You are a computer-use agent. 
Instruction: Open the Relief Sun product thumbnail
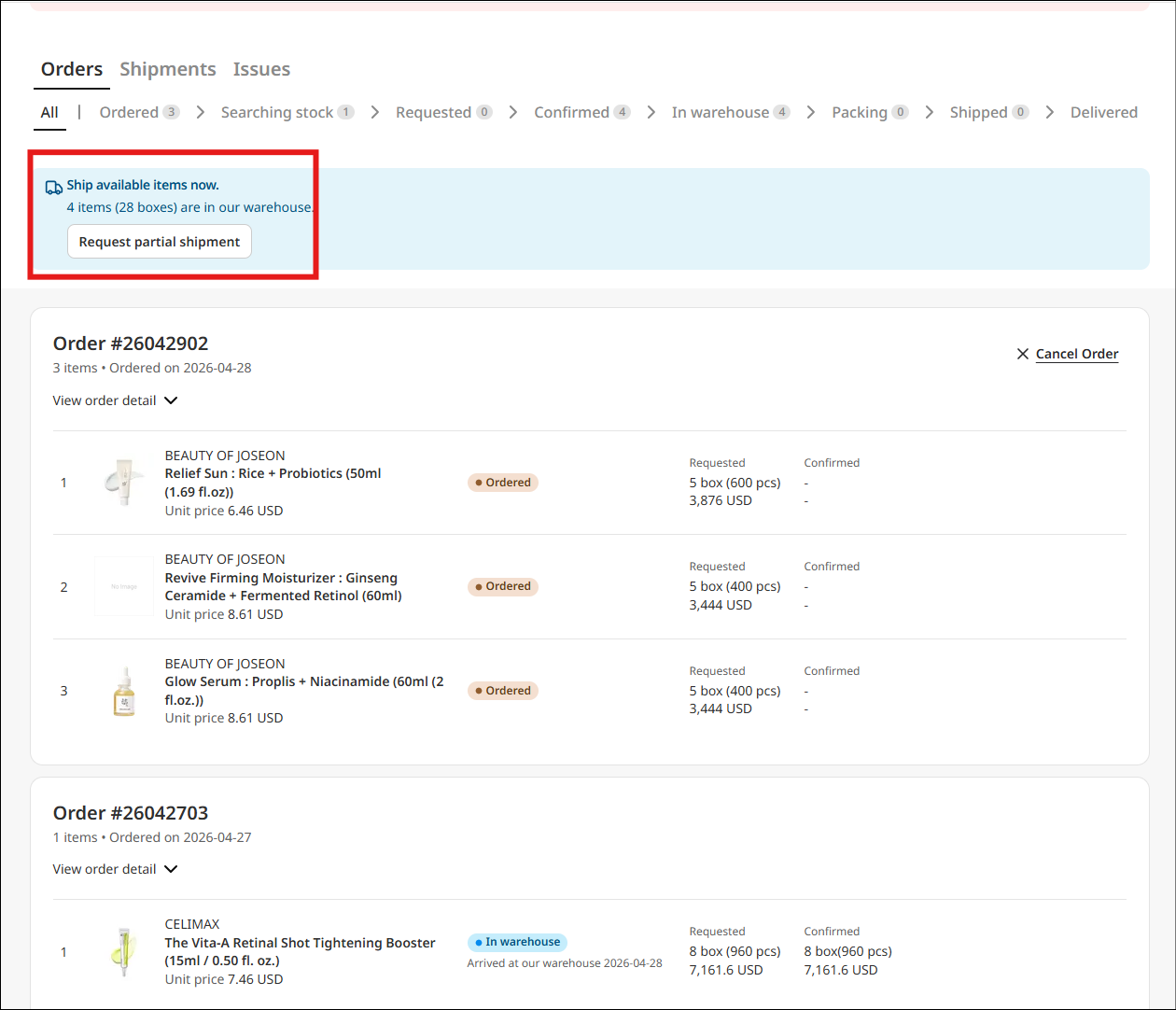pyautogui.click(x=124, y=483)
